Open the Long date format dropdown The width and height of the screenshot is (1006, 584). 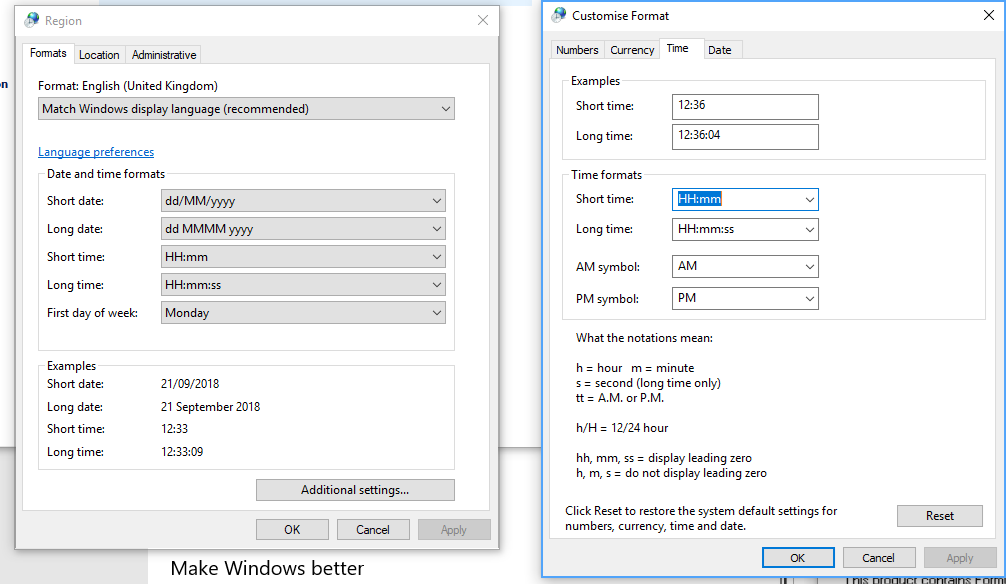[x=436, y=228]
